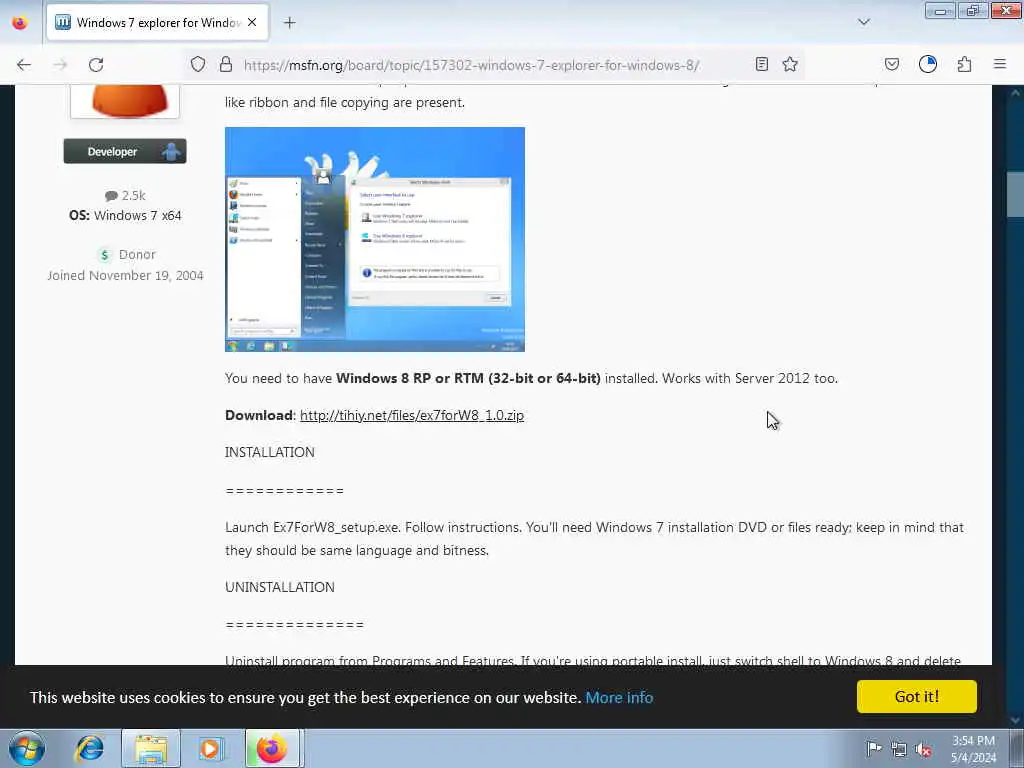Open the Windows Start menu

(x=27, y=748)
